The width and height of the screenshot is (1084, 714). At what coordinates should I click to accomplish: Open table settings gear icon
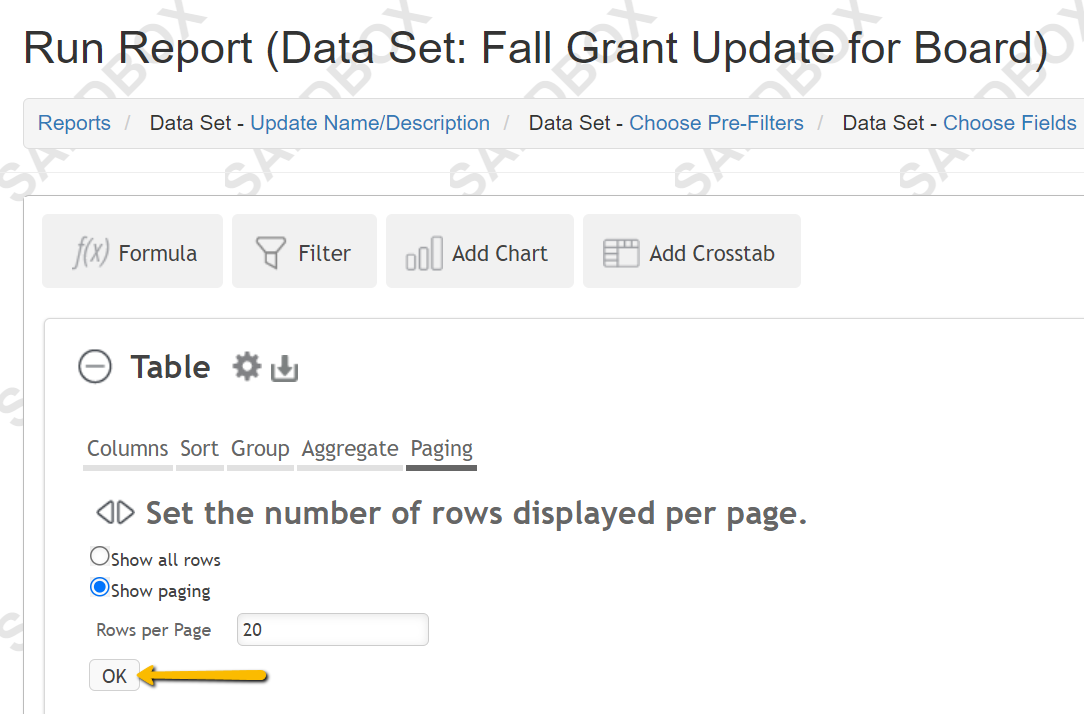coord(247,366)
